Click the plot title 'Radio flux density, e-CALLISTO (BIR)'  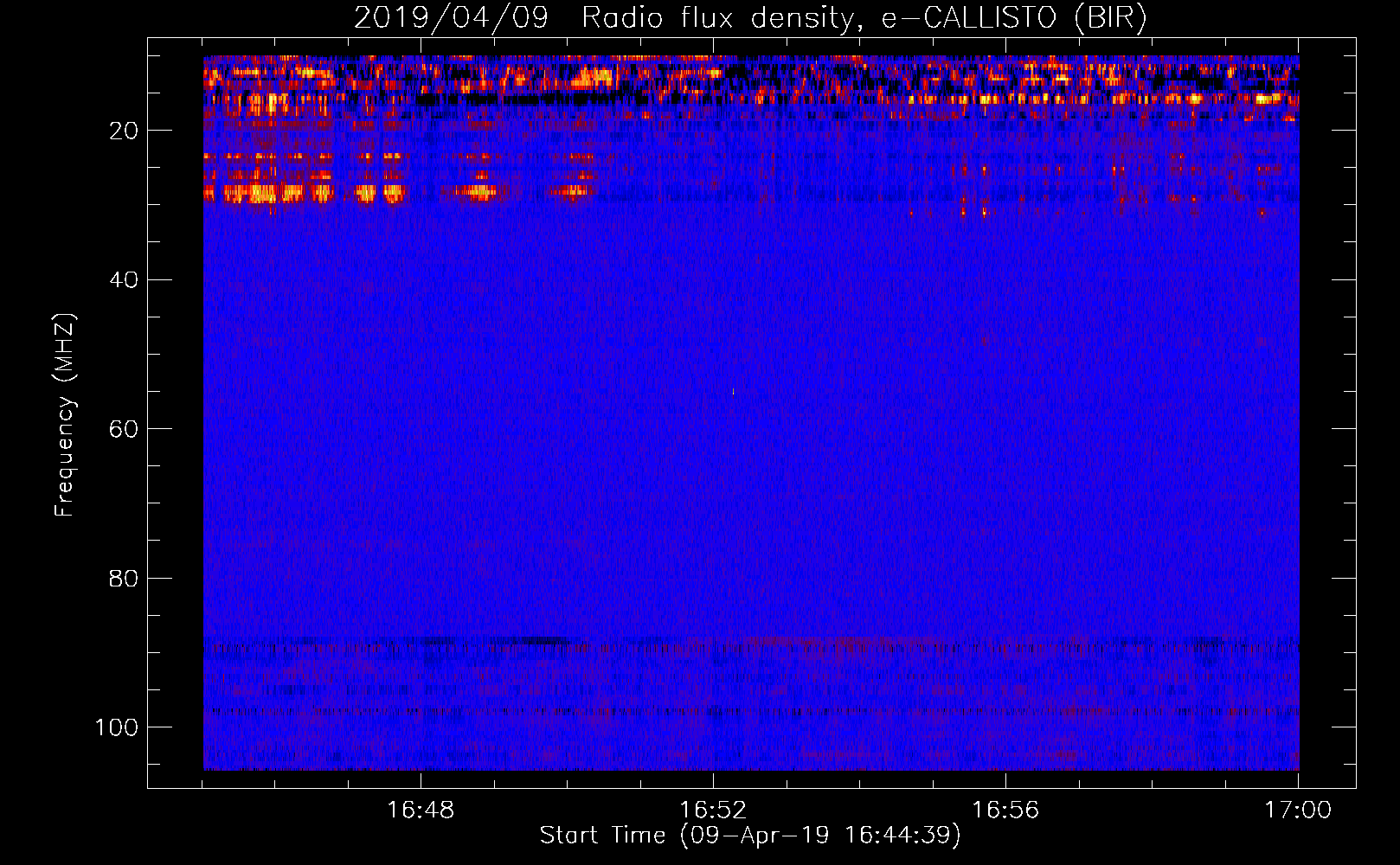864,18
